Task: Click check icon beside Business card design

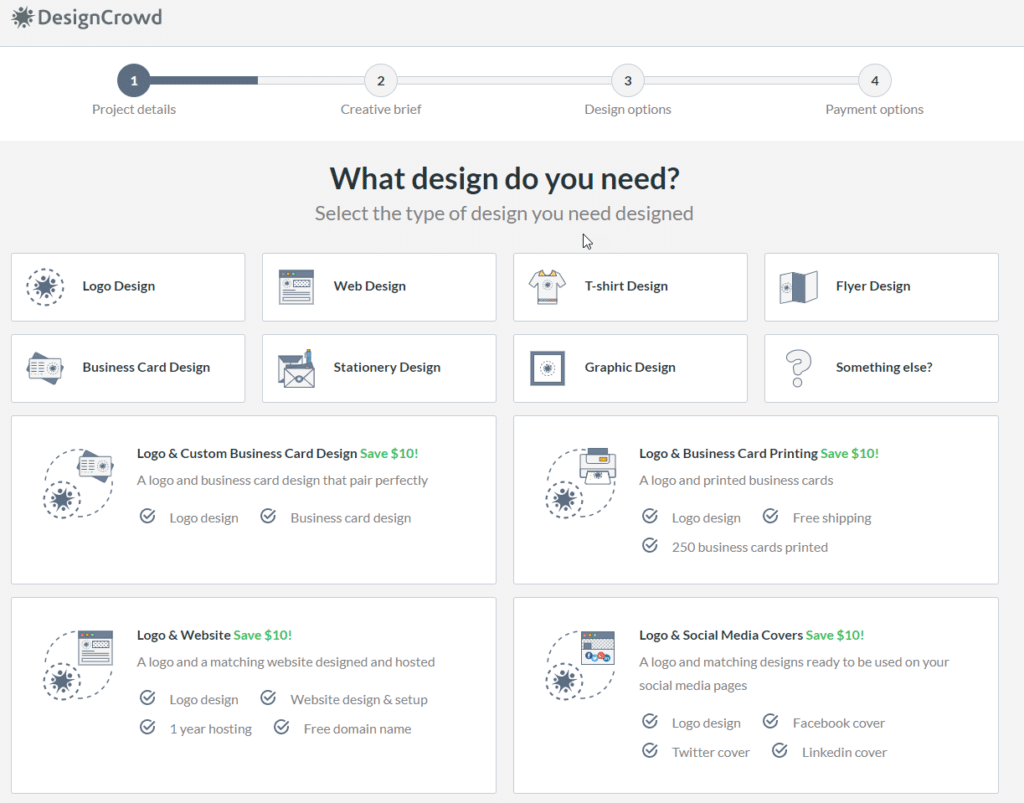Action: point(268,516)
